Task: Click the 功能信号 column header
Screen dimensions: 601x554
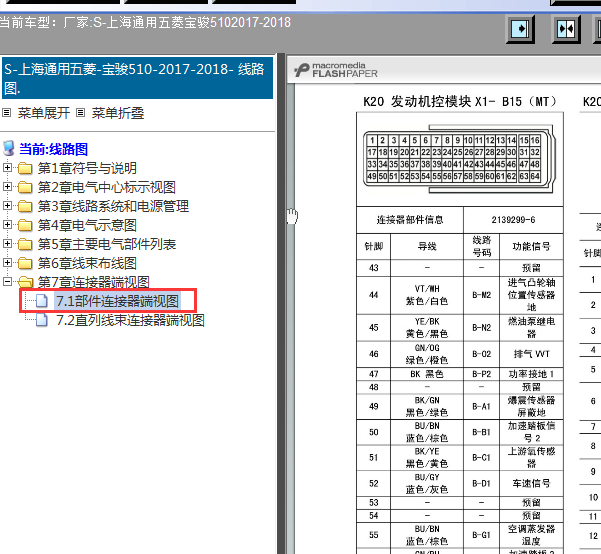Action: 531,247
